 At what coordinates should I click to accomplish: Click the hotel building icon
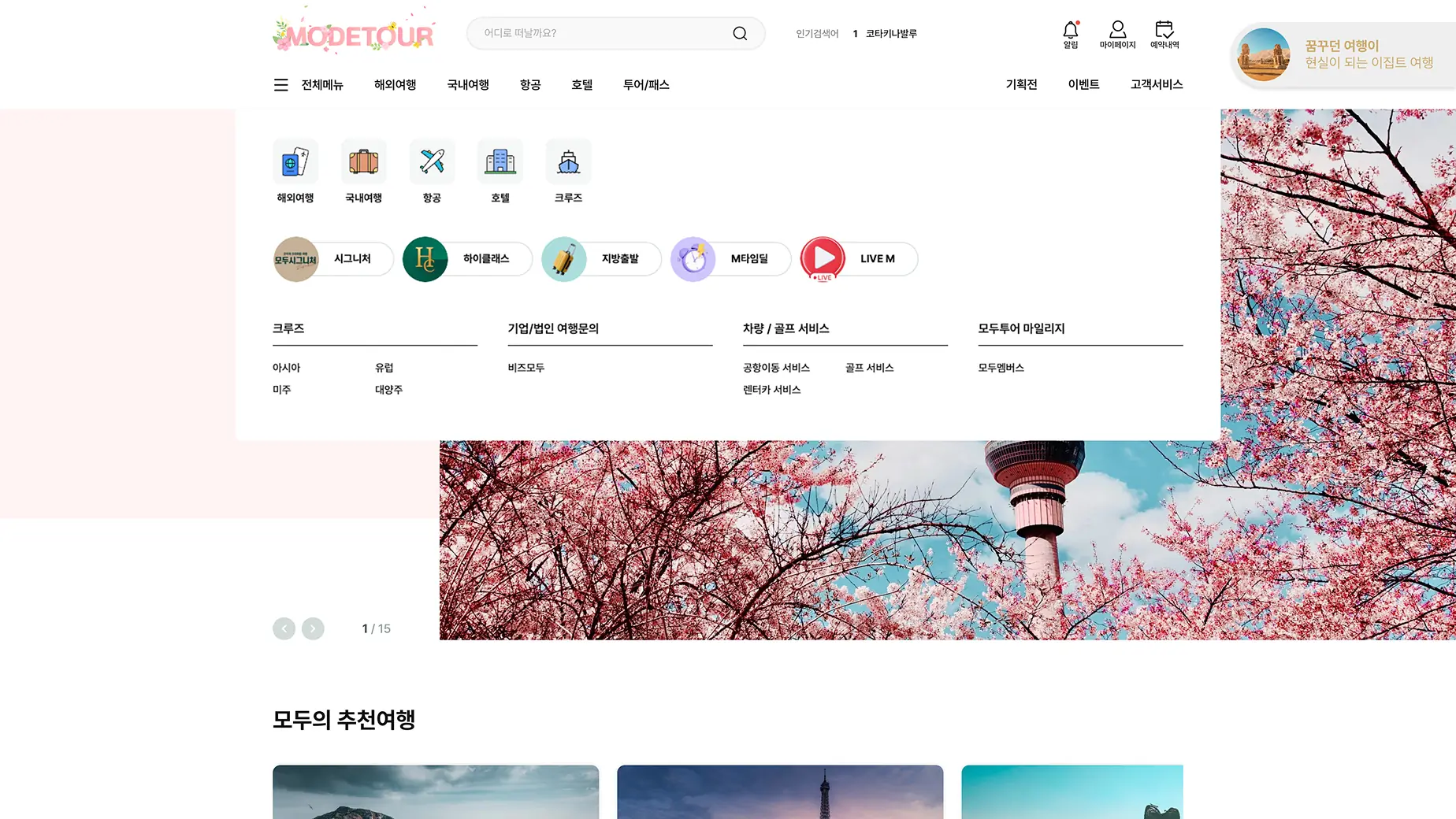coord(500,162)
